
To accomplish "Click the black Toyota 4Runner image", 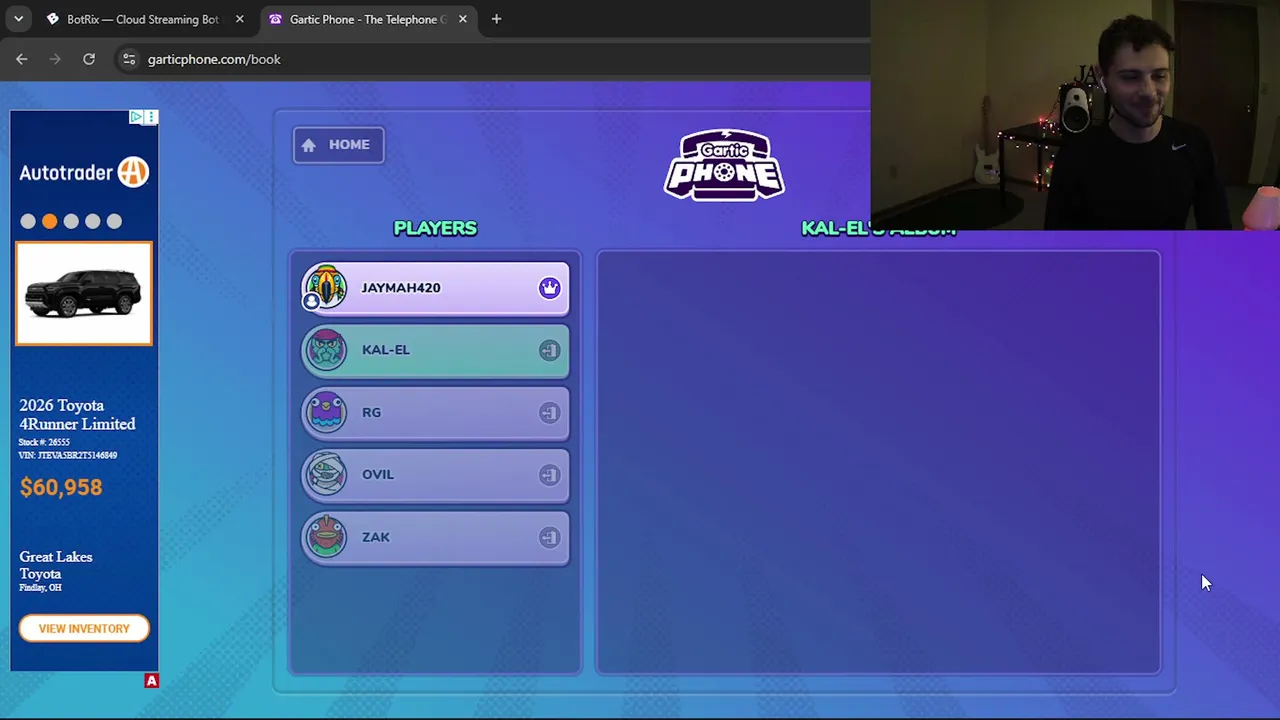I will pos(84,294).
